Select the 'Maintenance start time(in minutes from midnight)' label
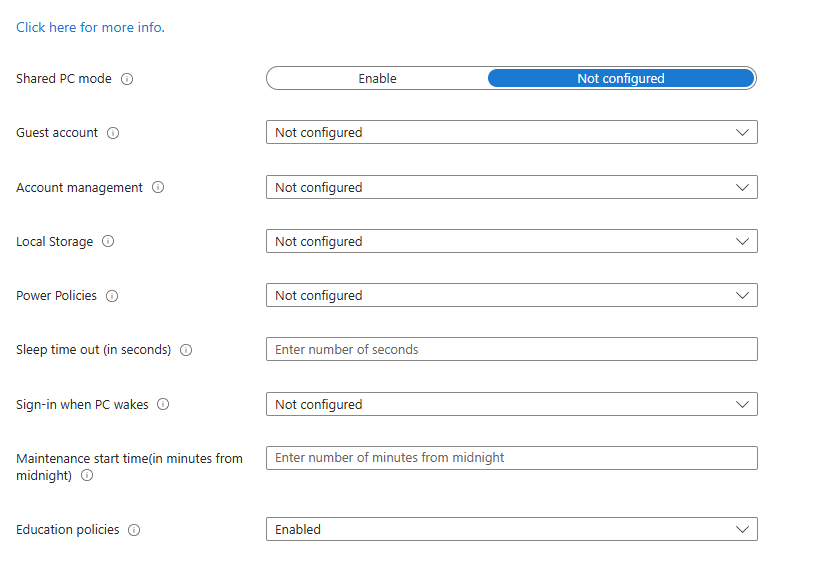The image size is (821, 572). 129,467
